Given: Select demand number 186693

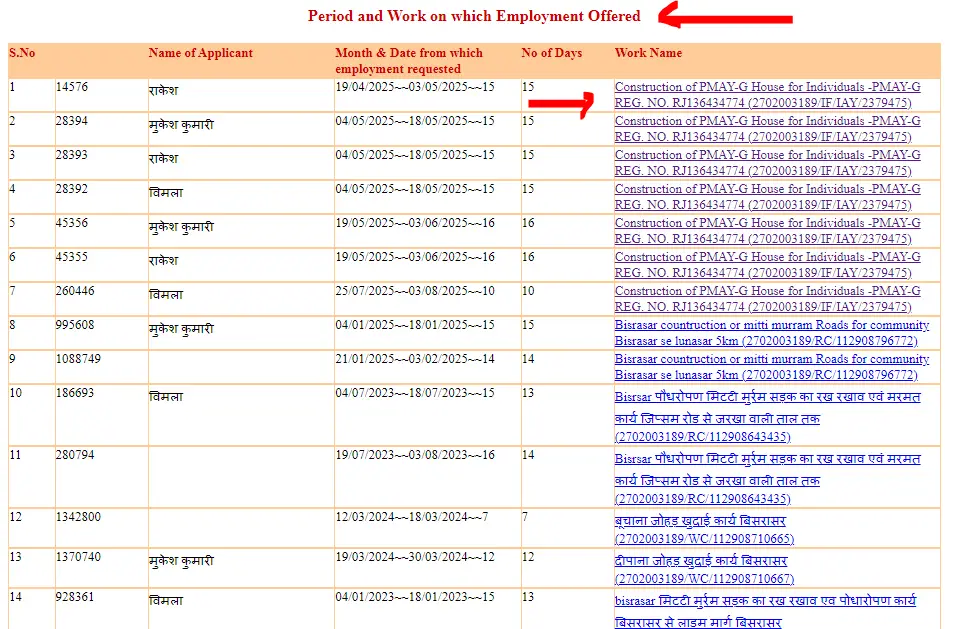Looking at the screenshot, I should pos(75,393).
